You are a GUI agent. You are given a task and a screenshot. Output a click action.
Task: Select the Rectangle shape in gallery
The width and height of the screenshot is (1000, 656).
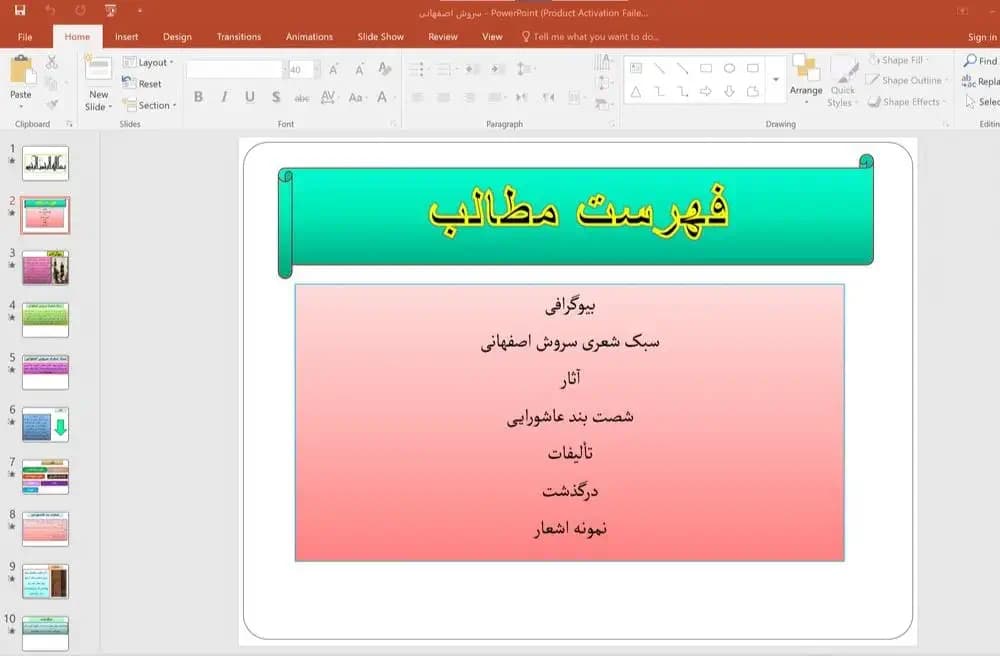[706, 68]
